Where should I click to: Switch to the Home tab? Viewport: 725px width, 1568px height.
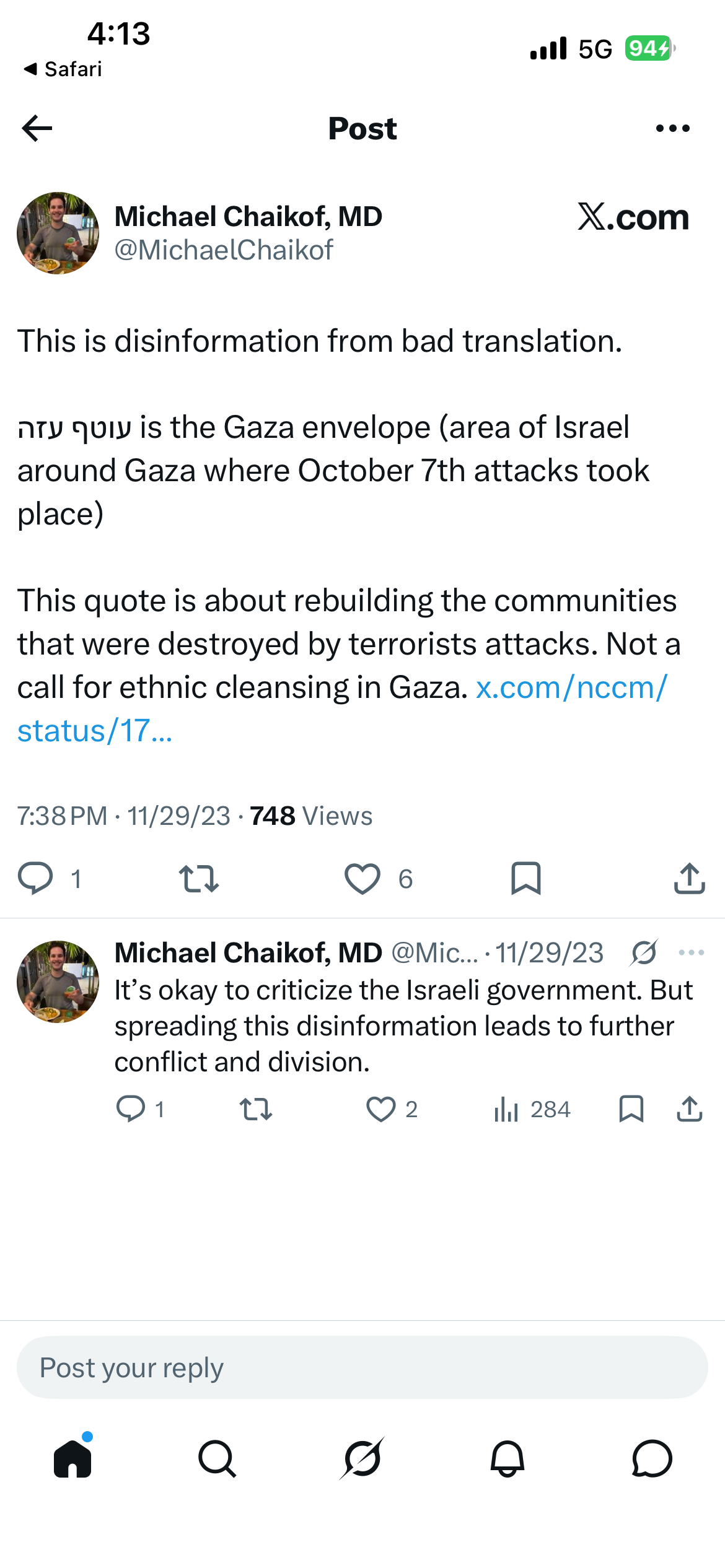click(72, 1458)
